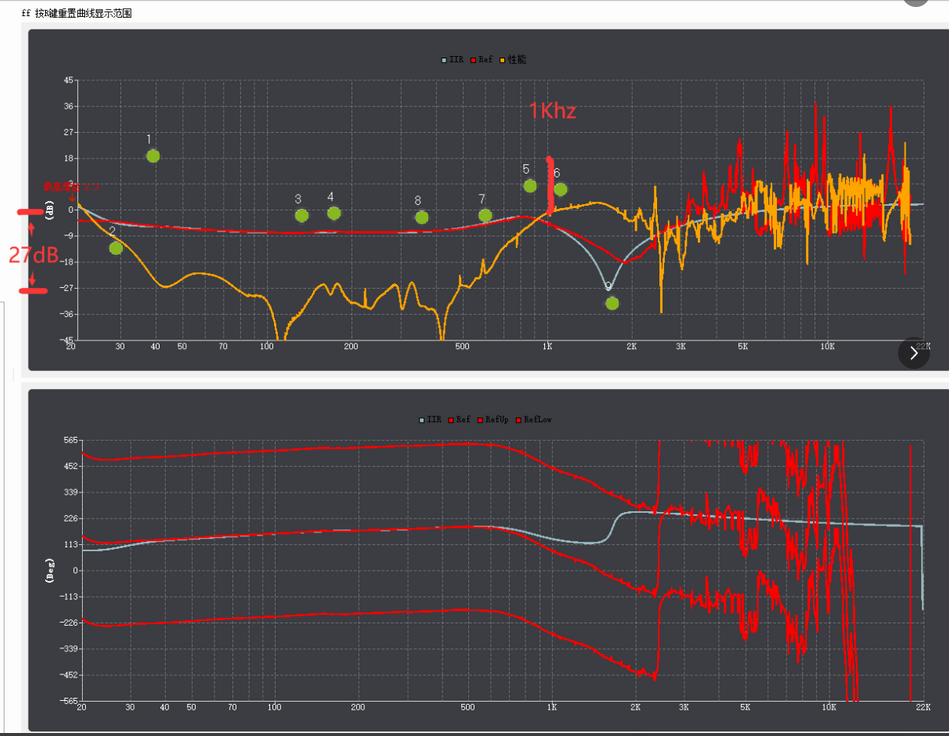Select filter node 1 on the dB chart

153,156
